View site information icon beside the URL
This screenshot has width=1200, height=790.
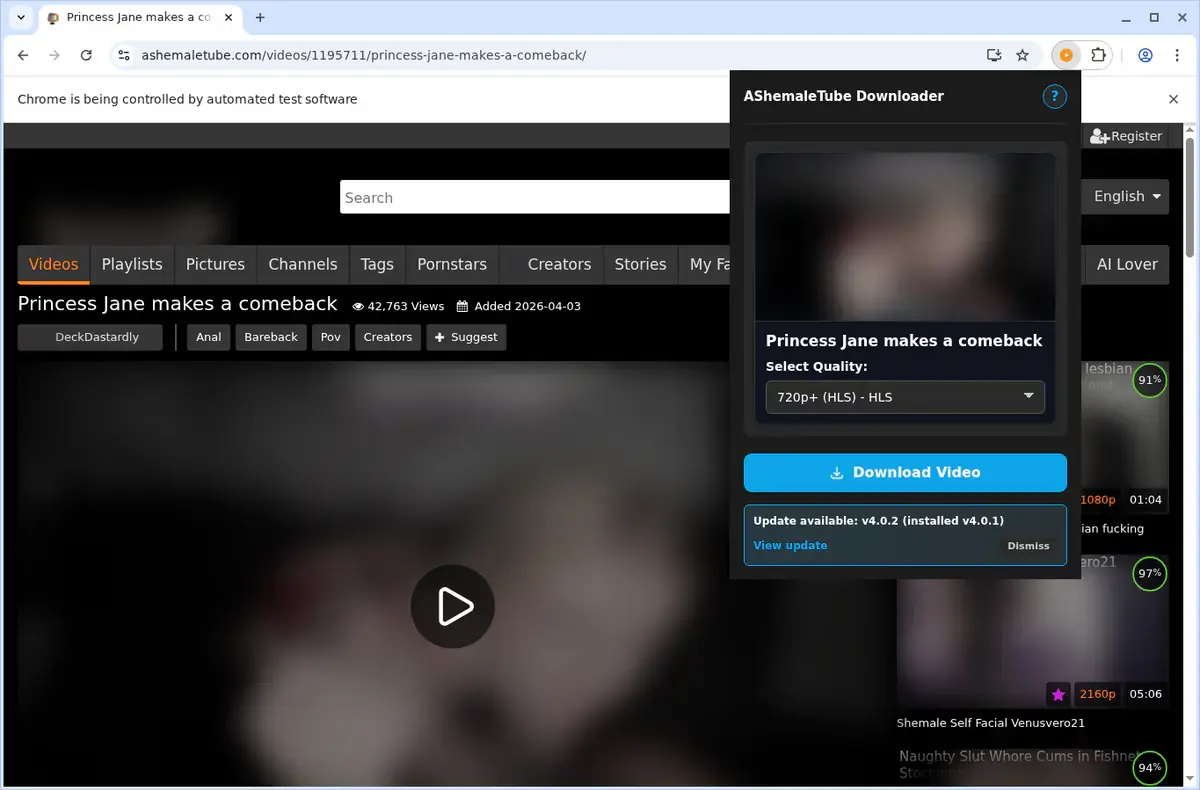coord(123,55)
